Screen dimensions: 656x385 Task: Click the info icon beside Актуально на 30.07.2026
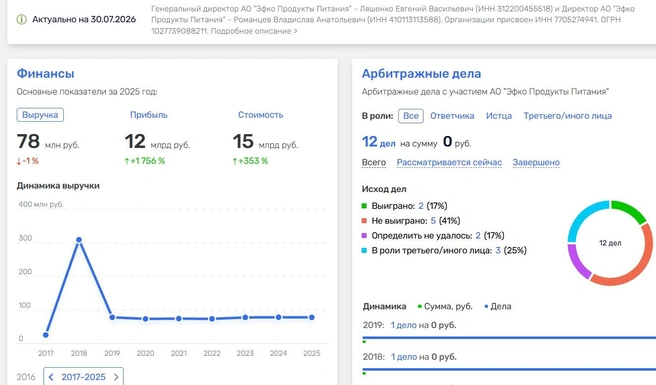pos(21,19)
